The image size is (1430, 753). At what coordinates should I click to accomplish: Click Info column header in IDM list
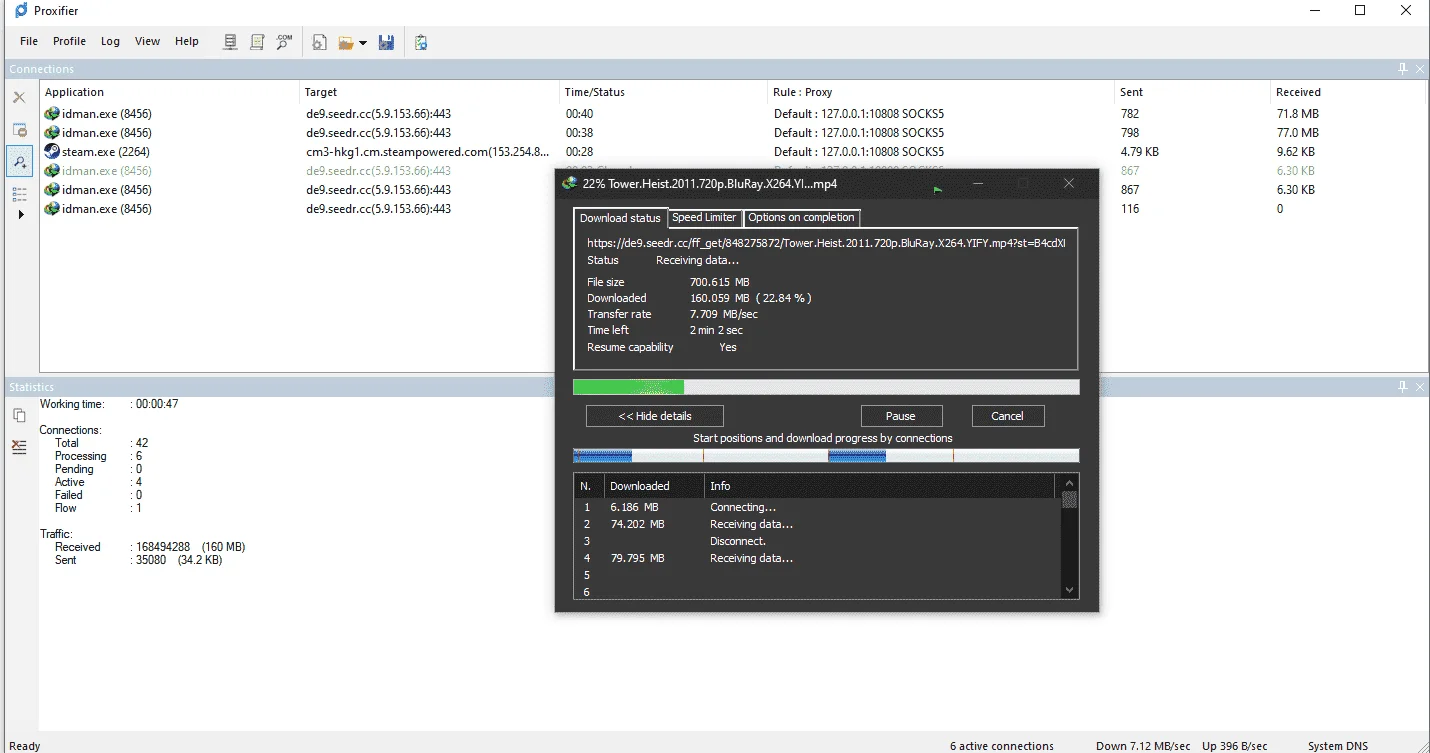point(878,486)
